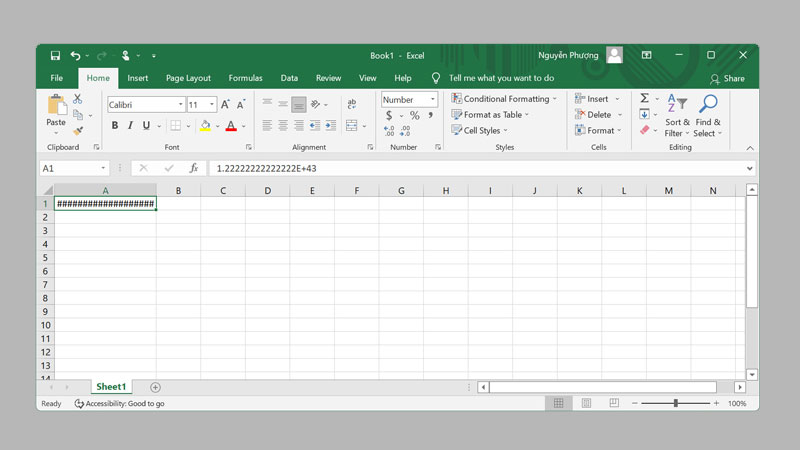Select the Sheet1 tab
The image size is (800, 450).
tap(111, 387)
